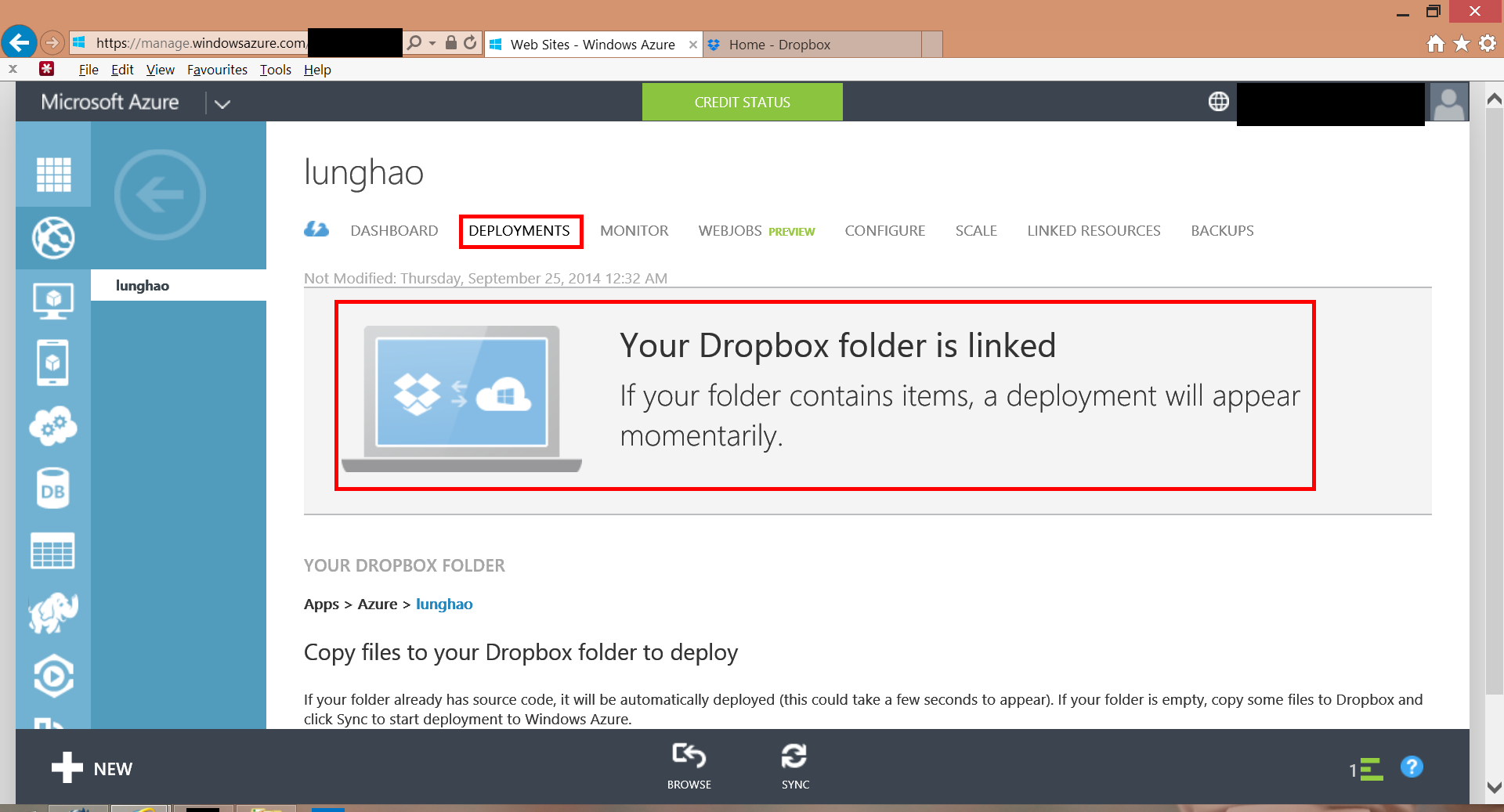Switch to SCALE tab

(x=976, y=231)
